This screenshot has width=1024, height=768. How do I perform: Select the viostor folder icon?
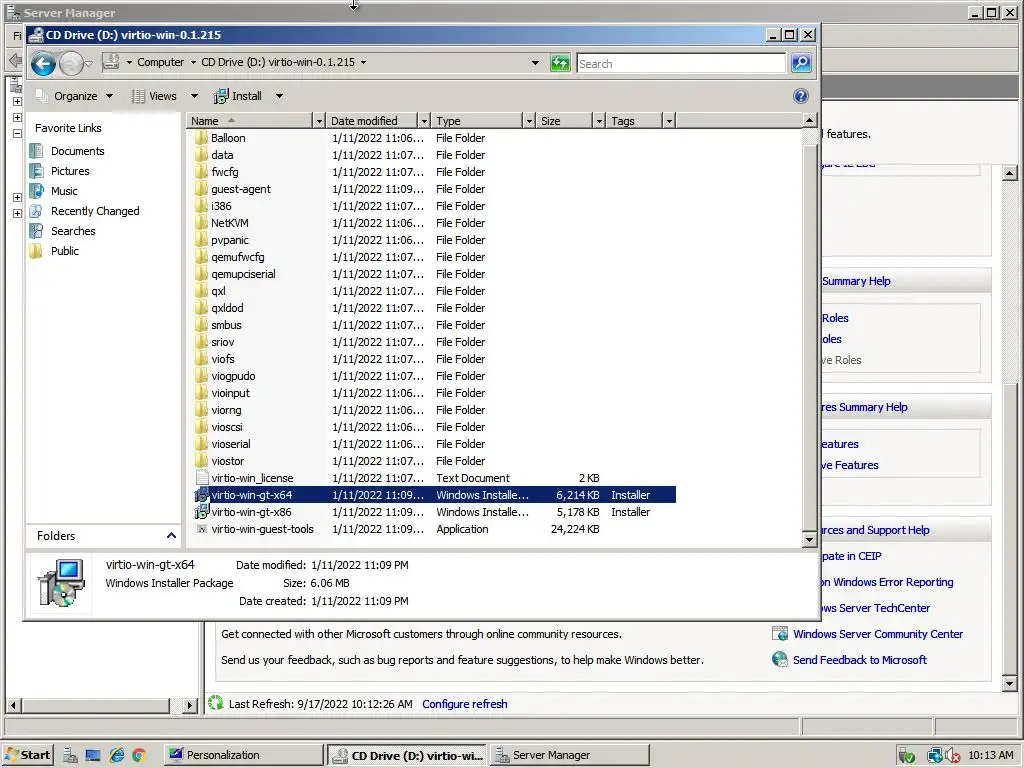(x=201, y=461)
